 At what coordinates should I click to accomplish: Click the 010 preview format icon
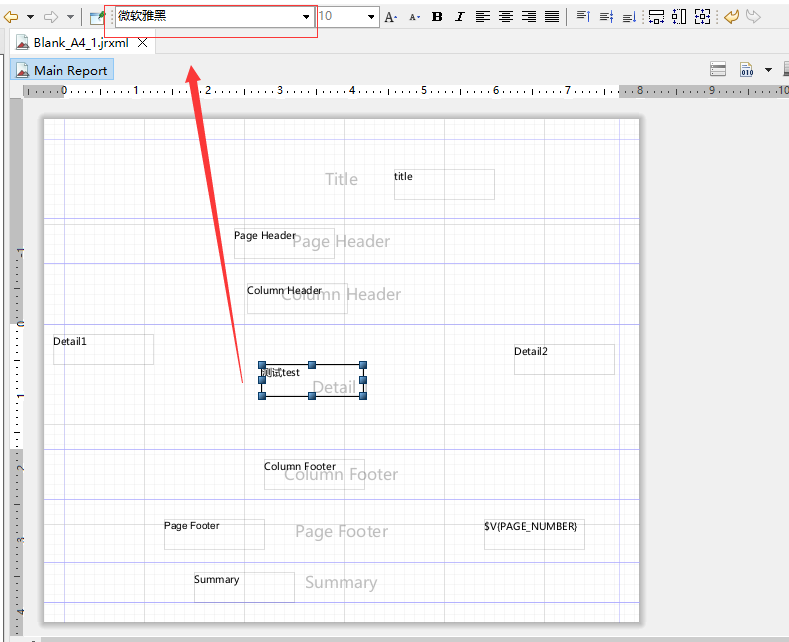coord(747,69)
